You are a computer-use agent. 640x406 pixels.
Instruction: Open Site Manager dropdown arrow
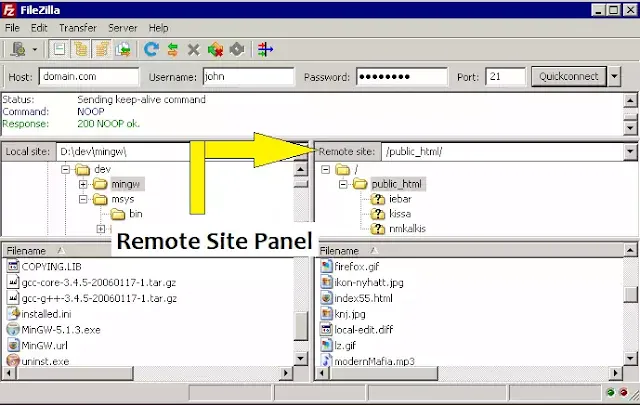pyautogui.click(x=35, y=50)
